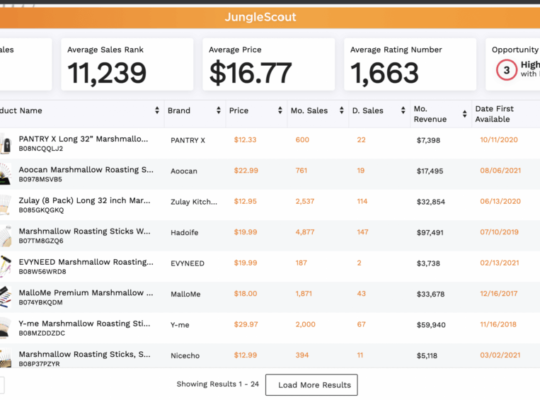Click the JungleScout title header
This screenshot has height=400, width=540.
[x=260, y=17]
